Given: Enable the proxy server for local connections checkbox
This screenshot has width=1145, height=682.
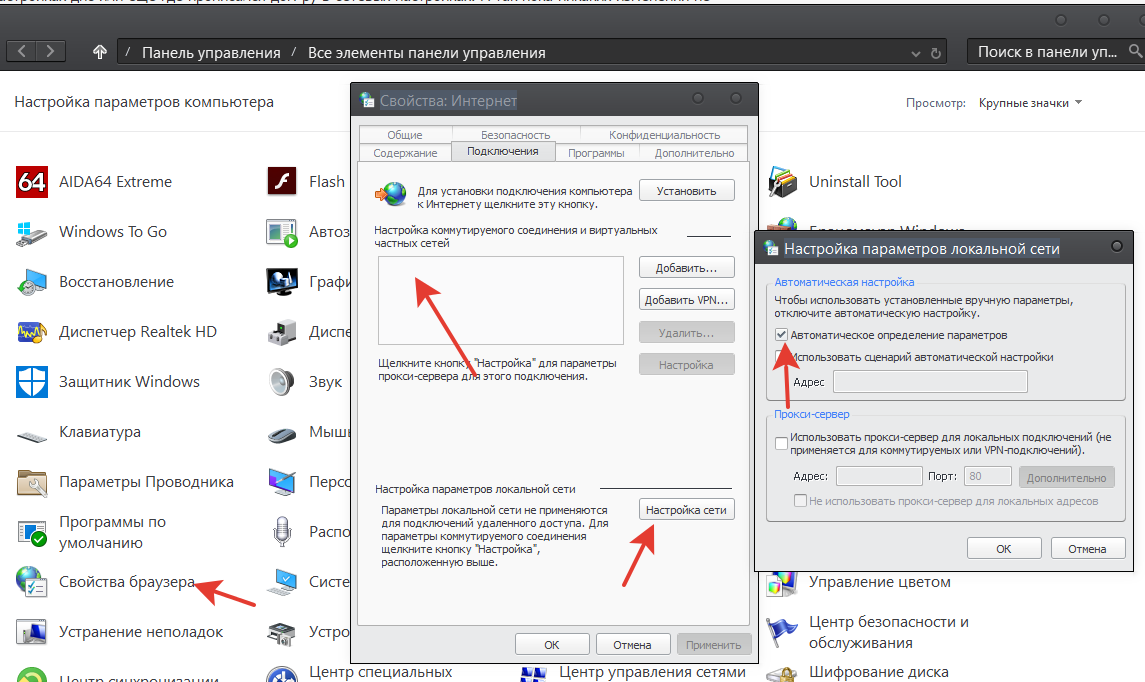Looking at the screenshot, I should point(781,443).
